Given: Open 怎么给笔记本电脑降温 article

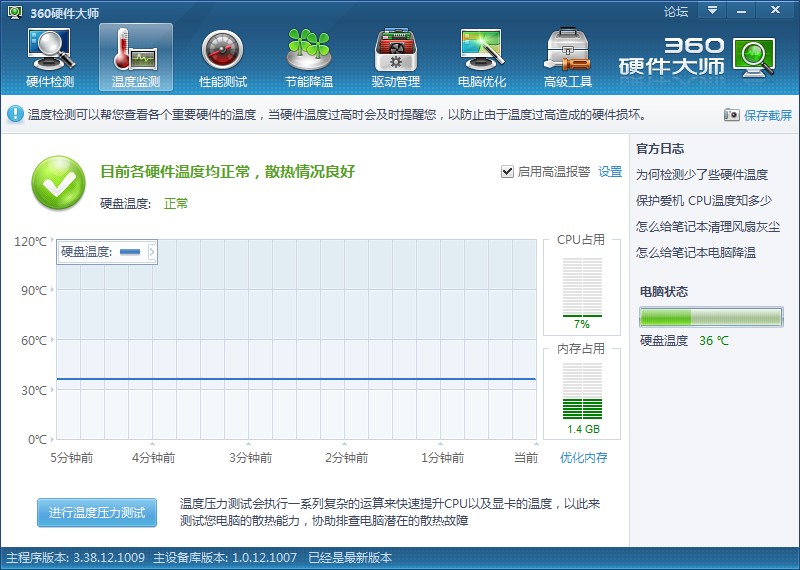Looking at the screenshot, I should coord(695,252).
